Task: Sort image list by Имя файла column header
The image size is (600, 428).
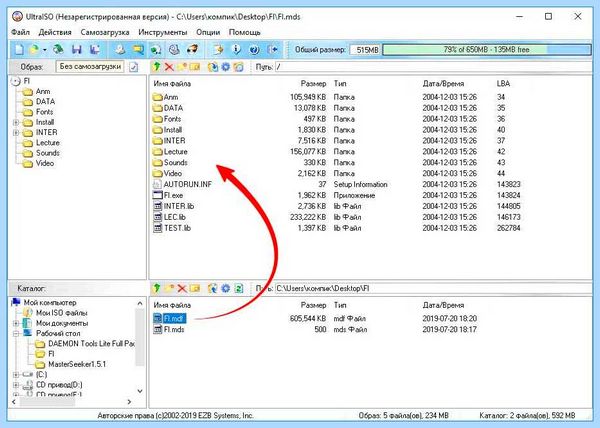Action: pyautogui.click(x=172, y=84)
